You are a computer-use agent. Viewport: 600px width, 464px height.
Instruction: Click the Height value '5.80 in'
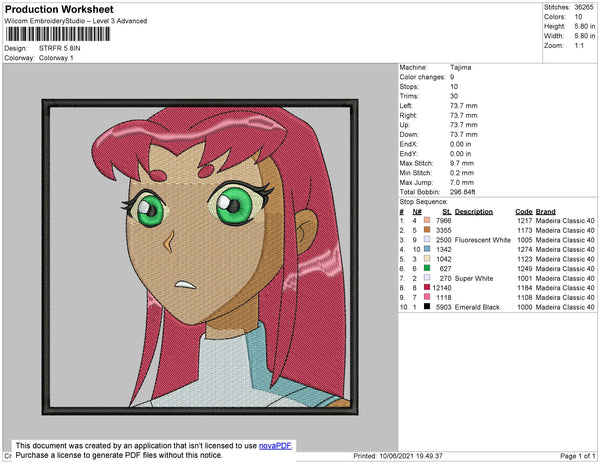(585, 26)
